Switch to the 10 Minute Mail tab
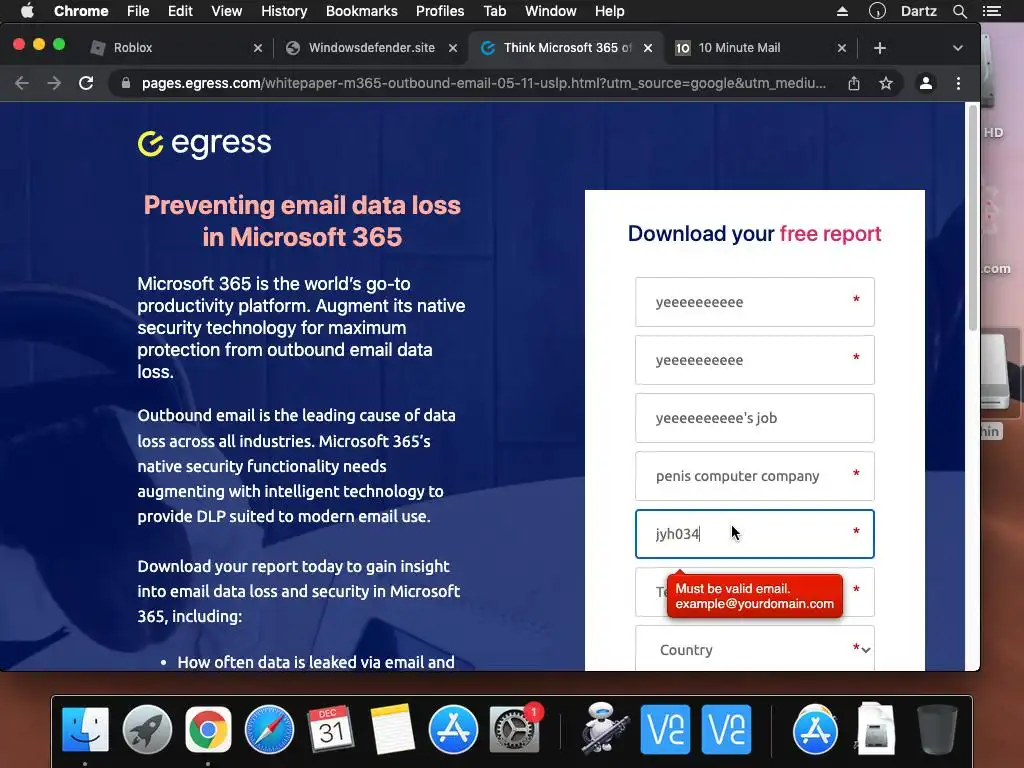 760,48
